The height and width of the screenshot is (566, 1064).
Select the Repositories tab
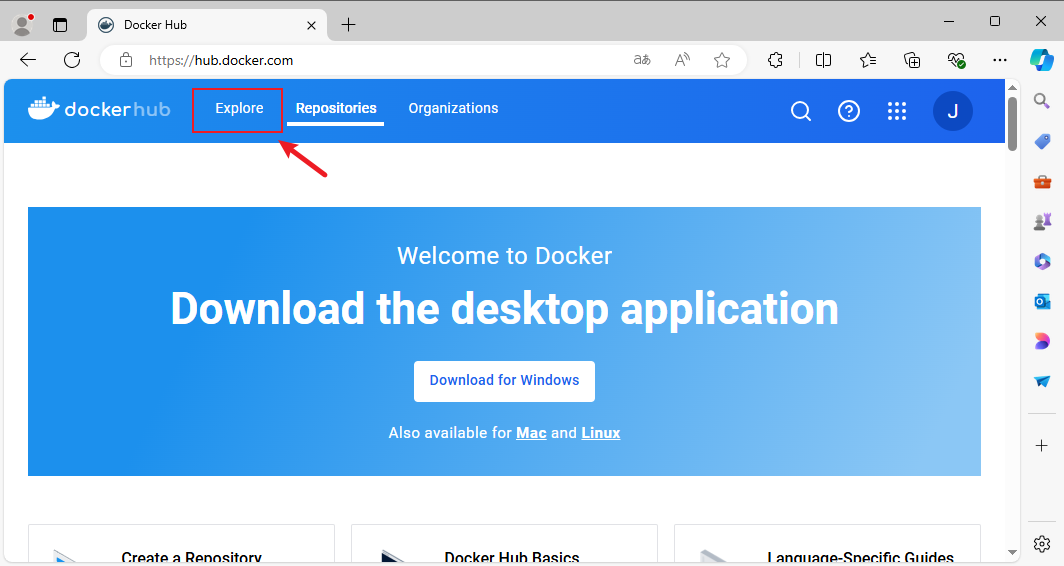336,109
